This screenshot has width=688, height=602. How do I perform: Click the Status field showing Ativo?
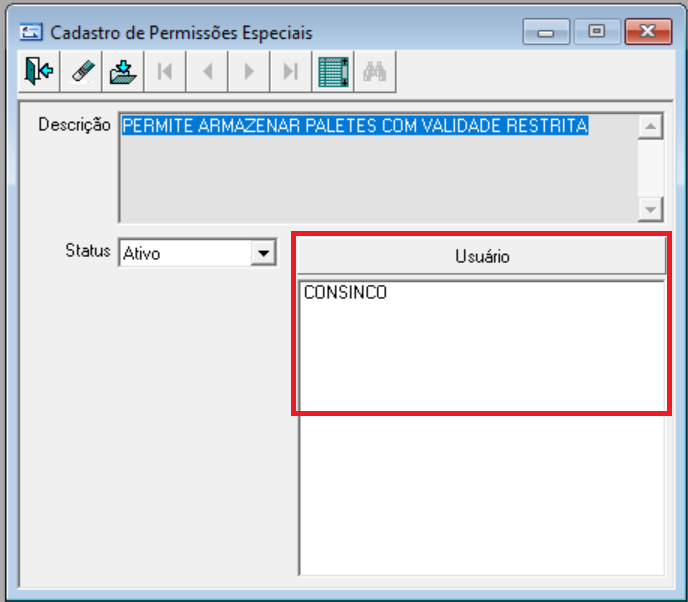point(197,253)
